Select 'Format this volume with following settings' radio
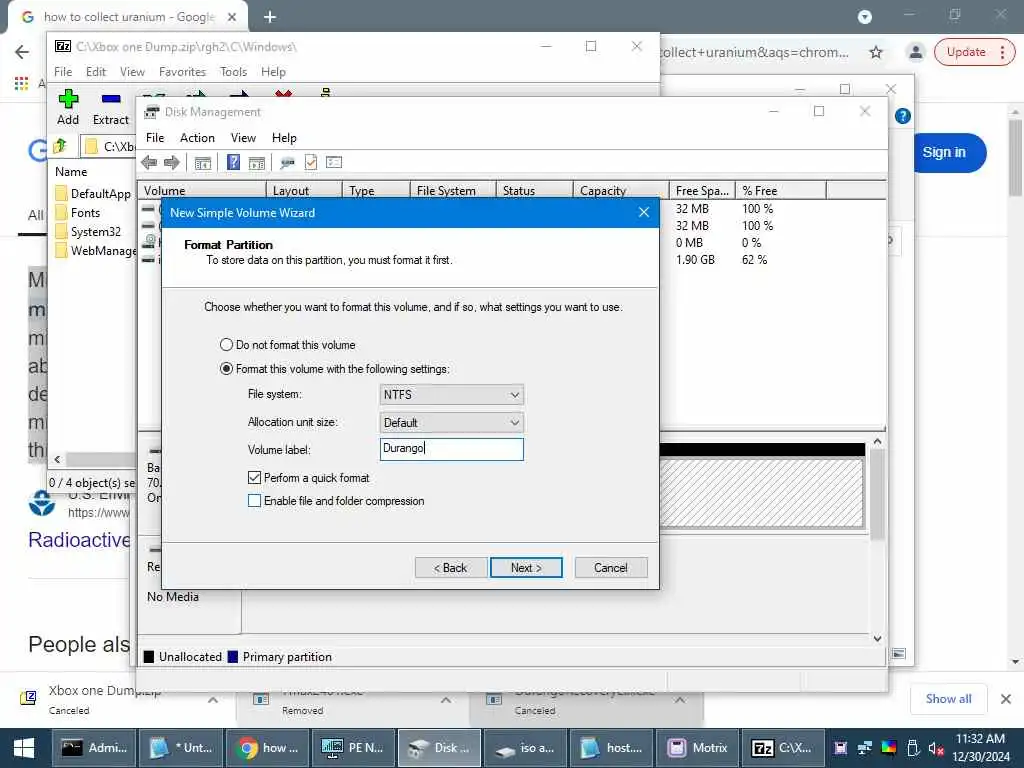The width and height of the screenshot is (1024, 768). click(226, 369)
